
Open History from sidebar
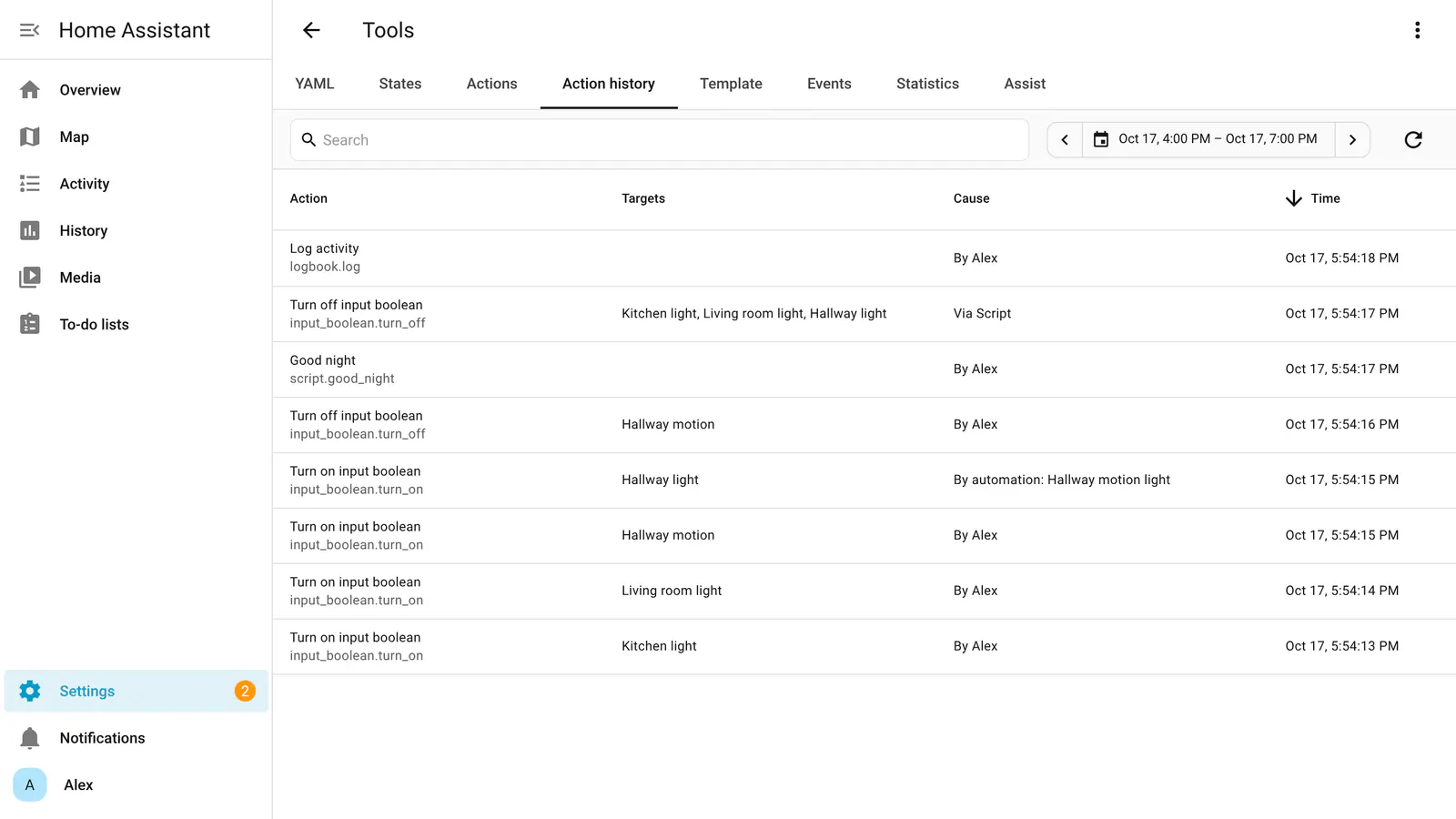pyautogui.click(x=136, y=230)
